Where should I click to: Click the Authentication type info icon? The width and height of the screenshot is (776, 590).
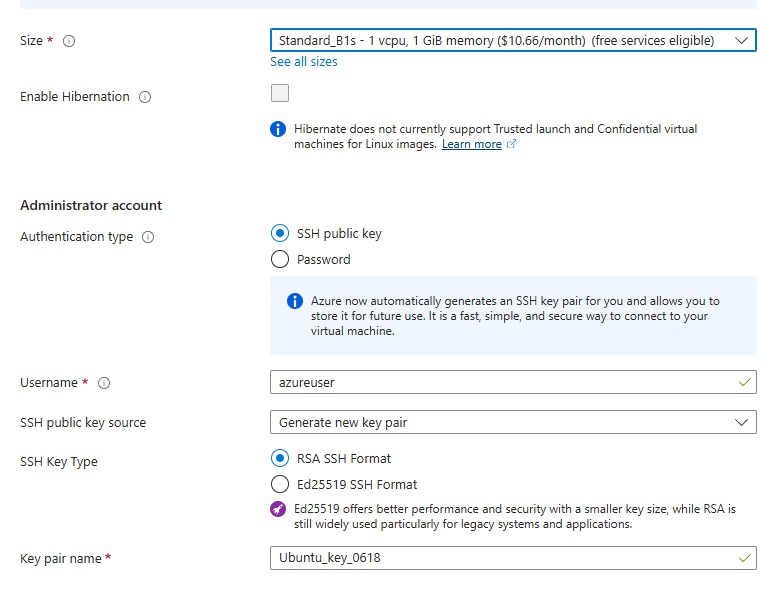[x=148, y=237]
